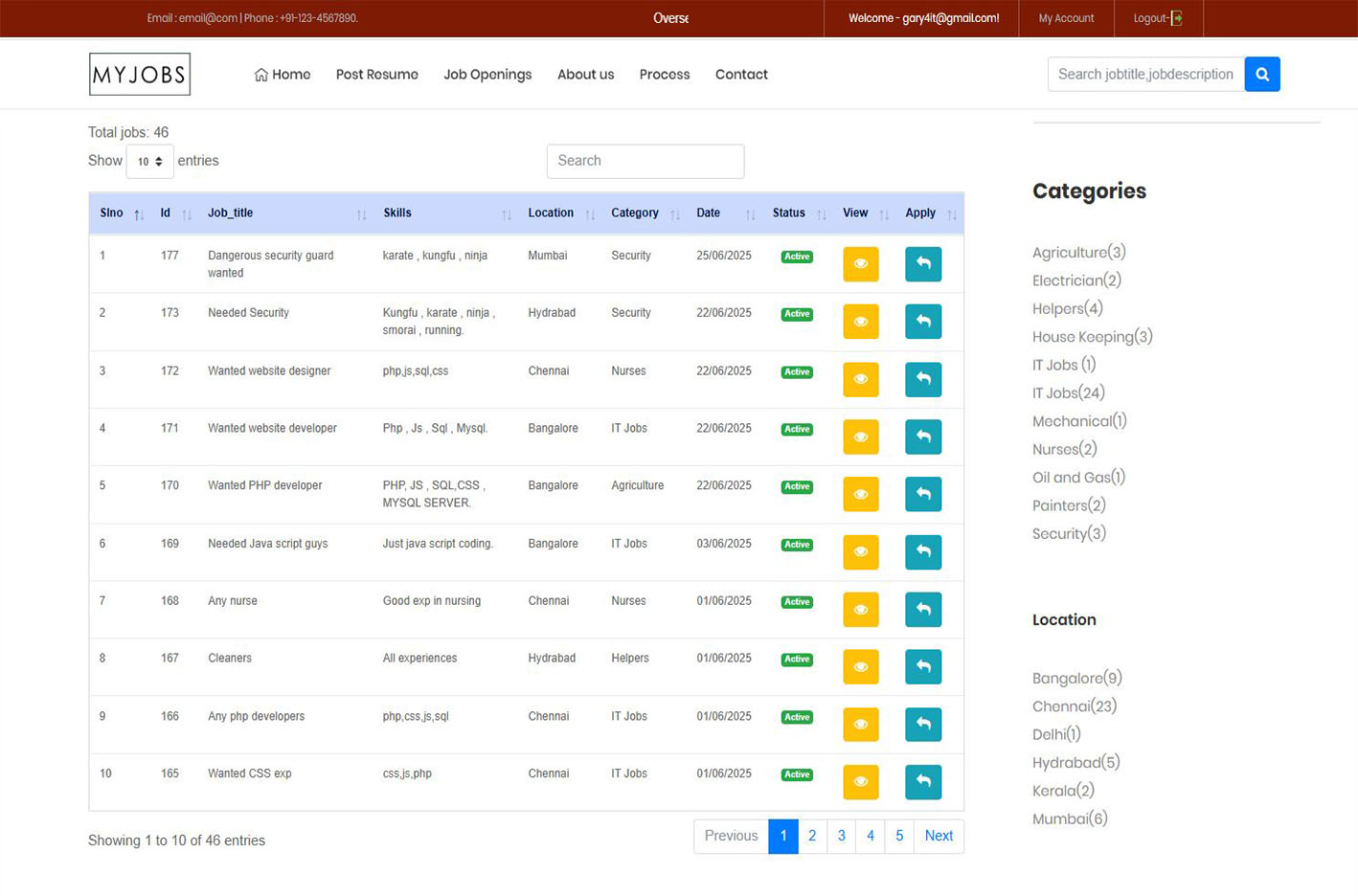Filter by Mumbai(6) location
The width and height of the screenshot is (1358, 896).
(x=1070, y=818)
